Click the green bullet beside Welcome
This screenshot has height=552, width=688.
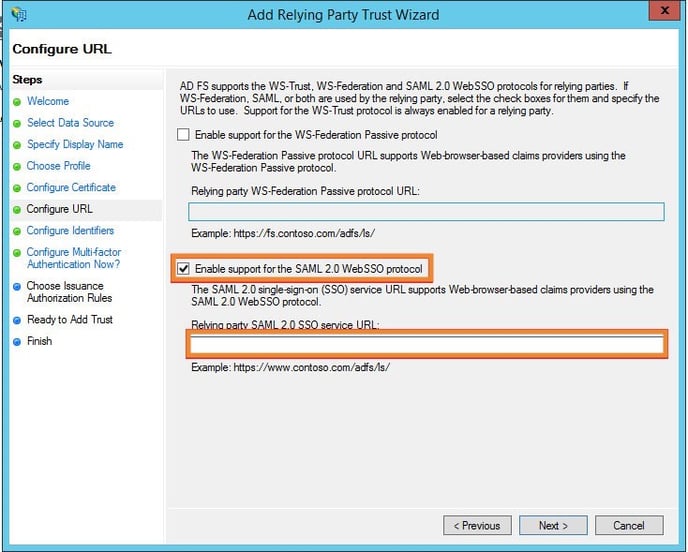pyautogui.click(x=17, y=102)
